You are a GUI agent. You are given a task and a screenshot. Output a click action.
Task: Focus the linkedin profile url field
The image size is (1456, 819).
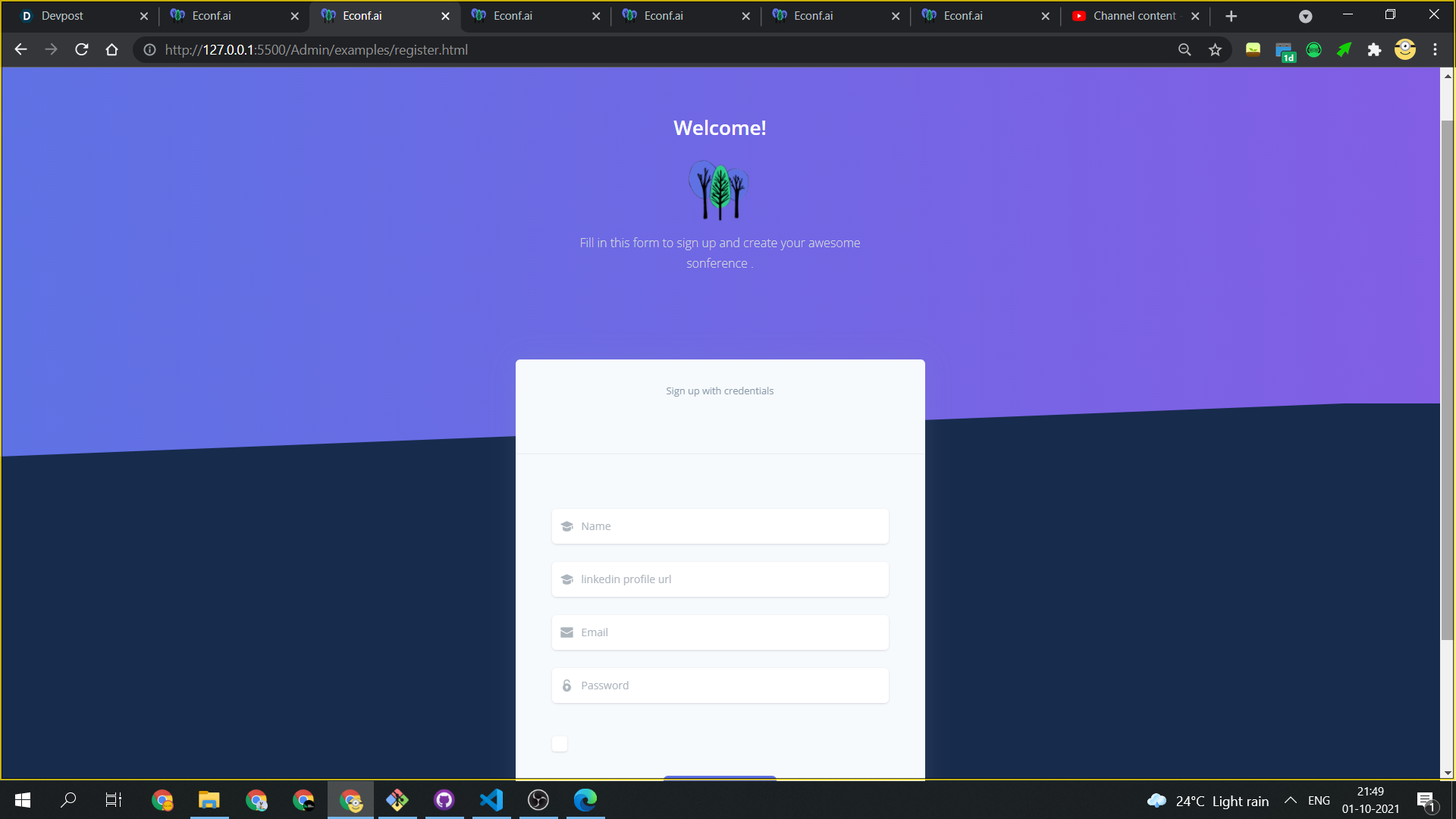click(720, 579)
